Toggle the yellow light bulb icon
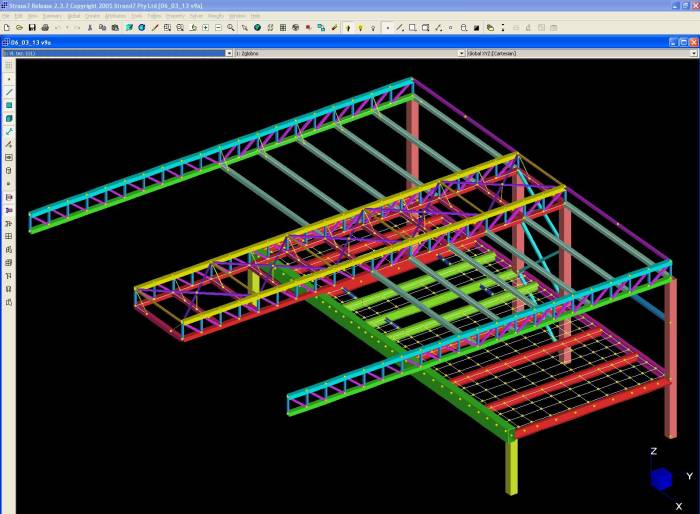The height and width of the screenshot is (514, 700). (360, 27)
